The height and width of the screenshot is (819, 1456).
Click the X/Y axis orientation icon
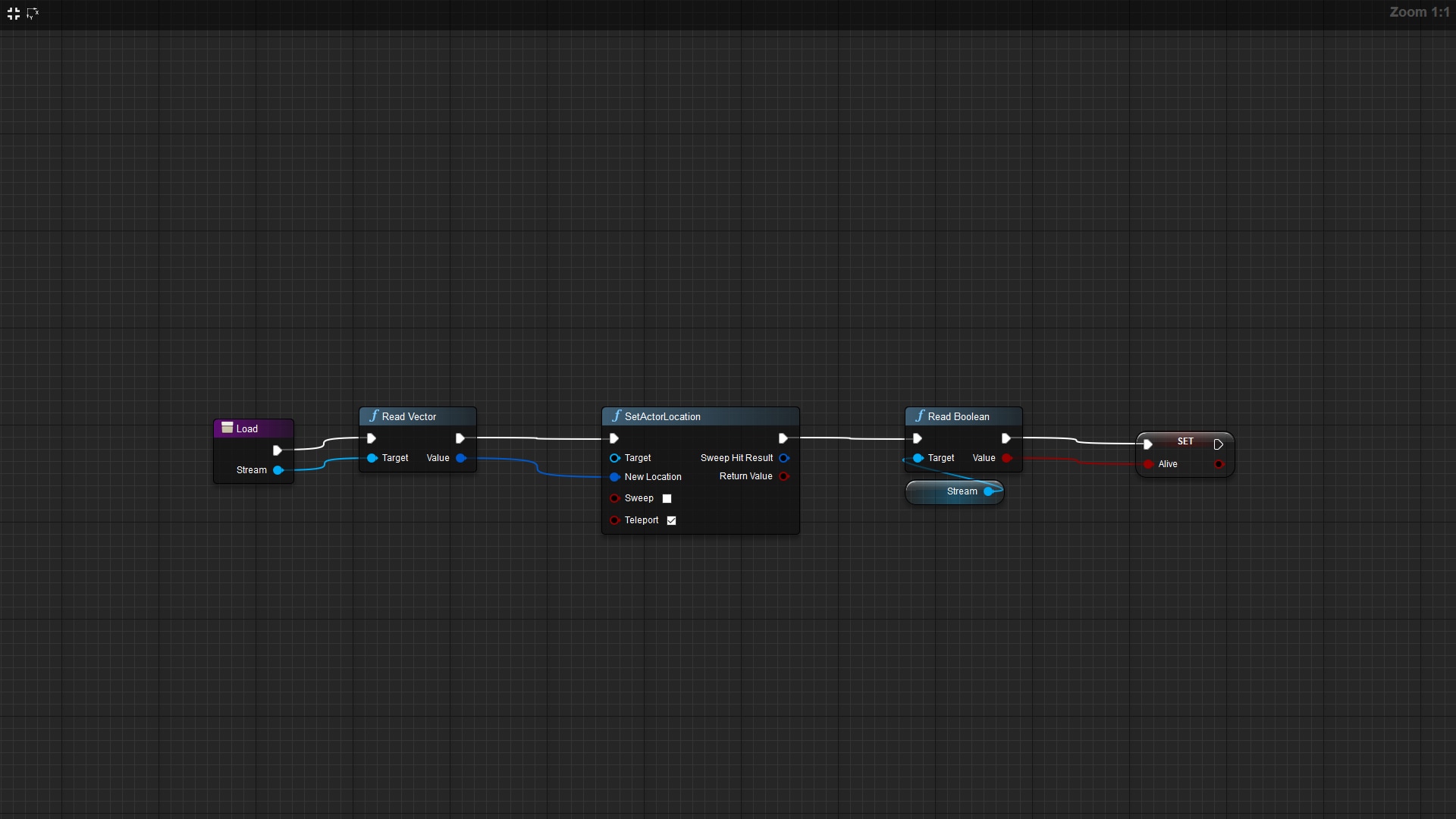point(33,13)
